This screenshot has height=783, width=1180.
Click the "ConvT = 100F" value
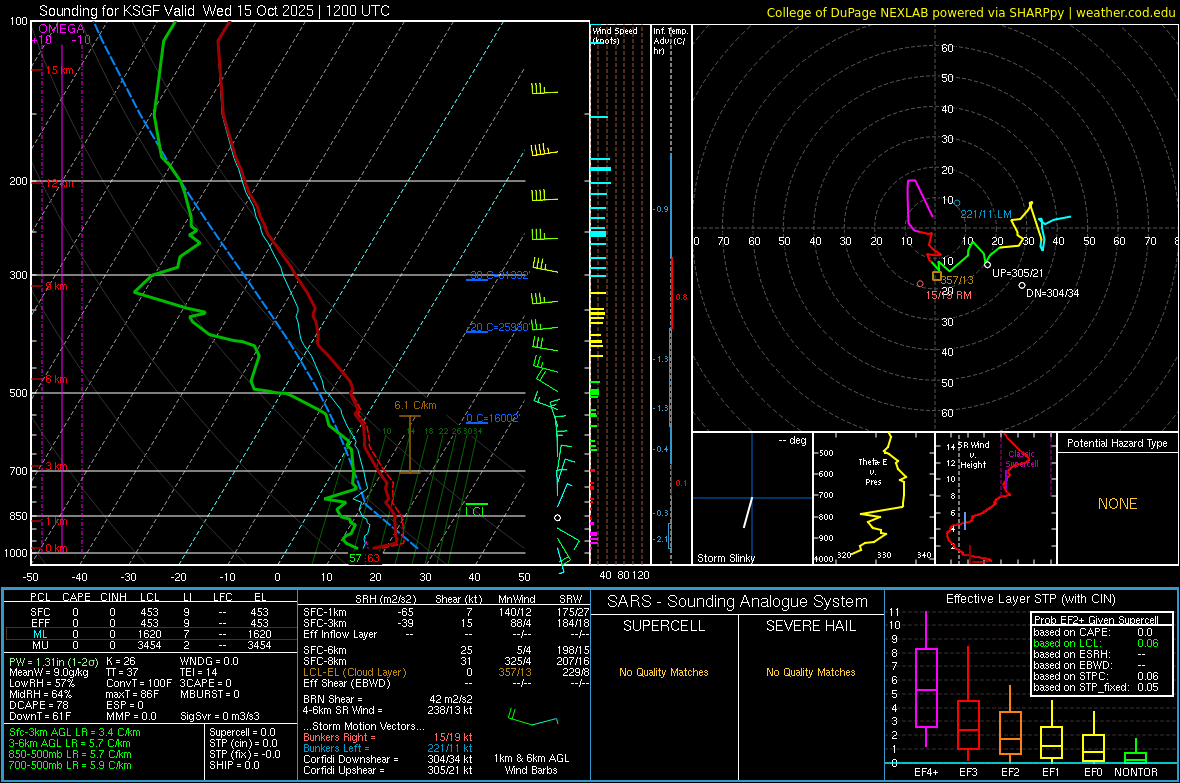click(138, 684)
